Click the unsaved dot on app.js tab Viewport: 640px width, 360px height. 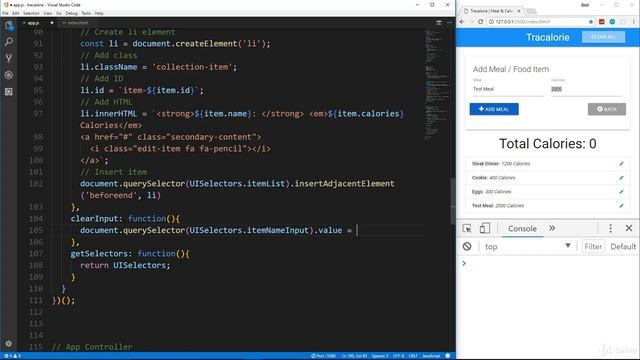click(x=52, y=23)
